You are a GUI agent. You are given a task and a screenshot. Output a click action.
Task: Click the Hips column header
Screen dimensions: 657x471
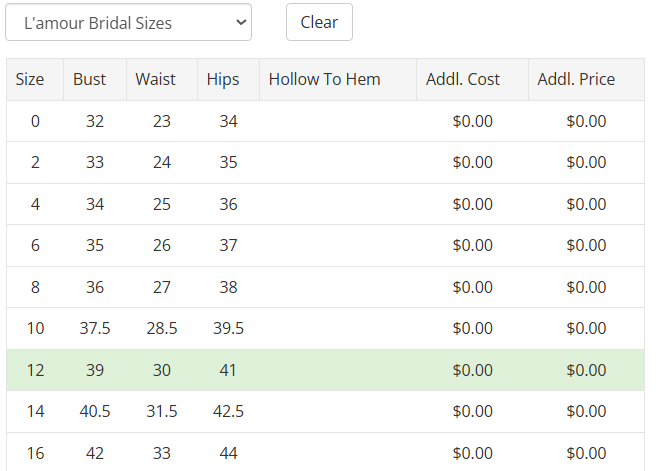pyautogui.click(x=229, y=80)
